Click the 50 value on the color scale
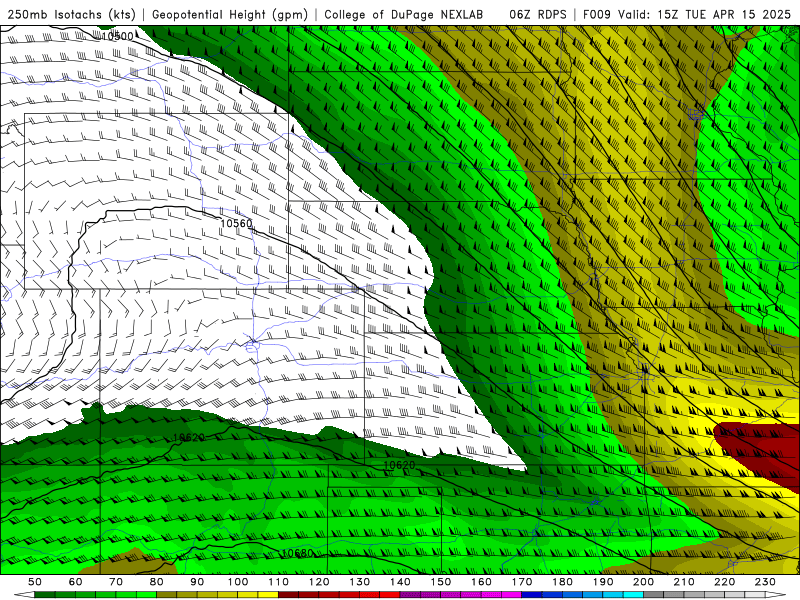Viewport: 800px width, 600px height. pos(35,582)
